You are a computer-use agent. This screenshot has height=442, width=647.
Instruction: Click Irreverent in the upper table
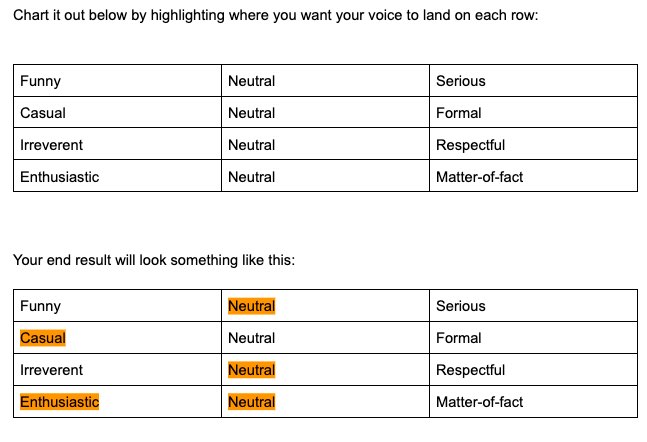(51, 145)
